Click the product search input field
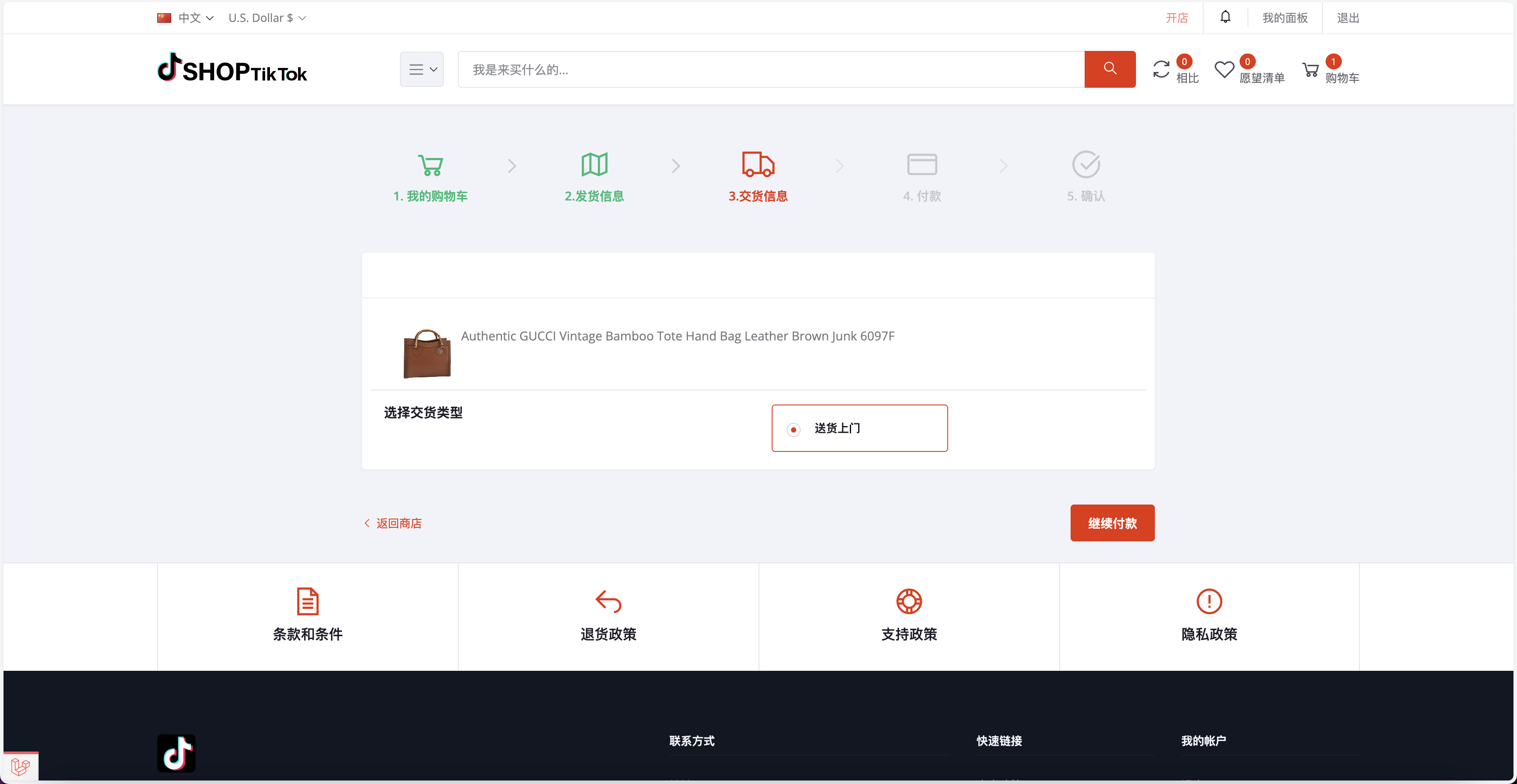 click(x=772, y=69)
